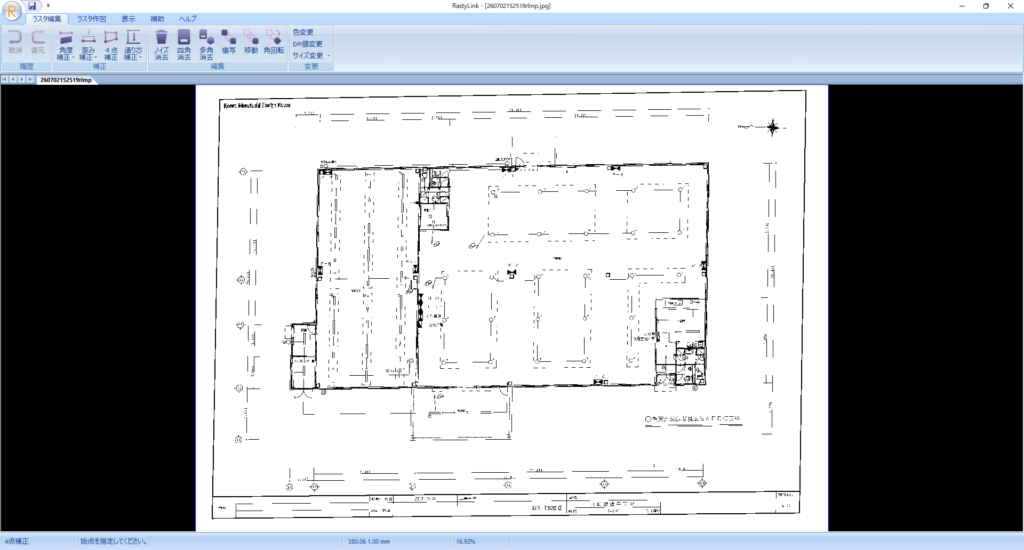Switch to the ラスタ作図 ribbon tab
The height and width of the screenshot is (550, 1024).
(x=91, y=19)
